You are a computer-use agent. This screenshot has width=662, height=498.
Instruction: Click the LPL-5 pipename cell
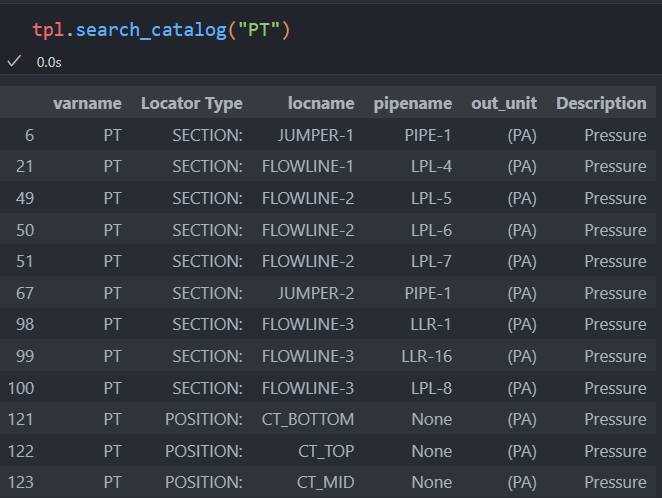431,198
